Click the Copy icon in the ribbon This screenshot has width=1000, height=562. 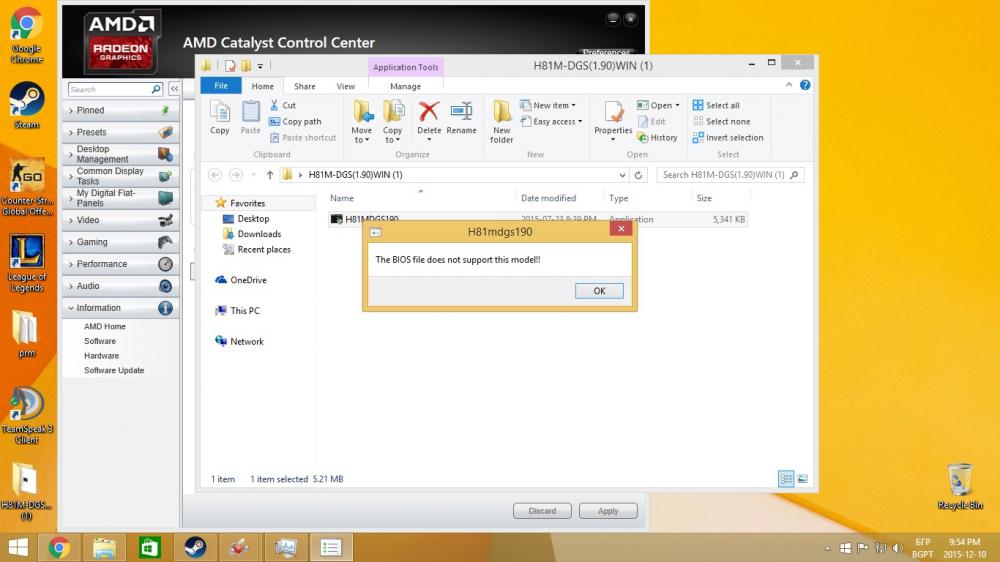coord(220,117)
